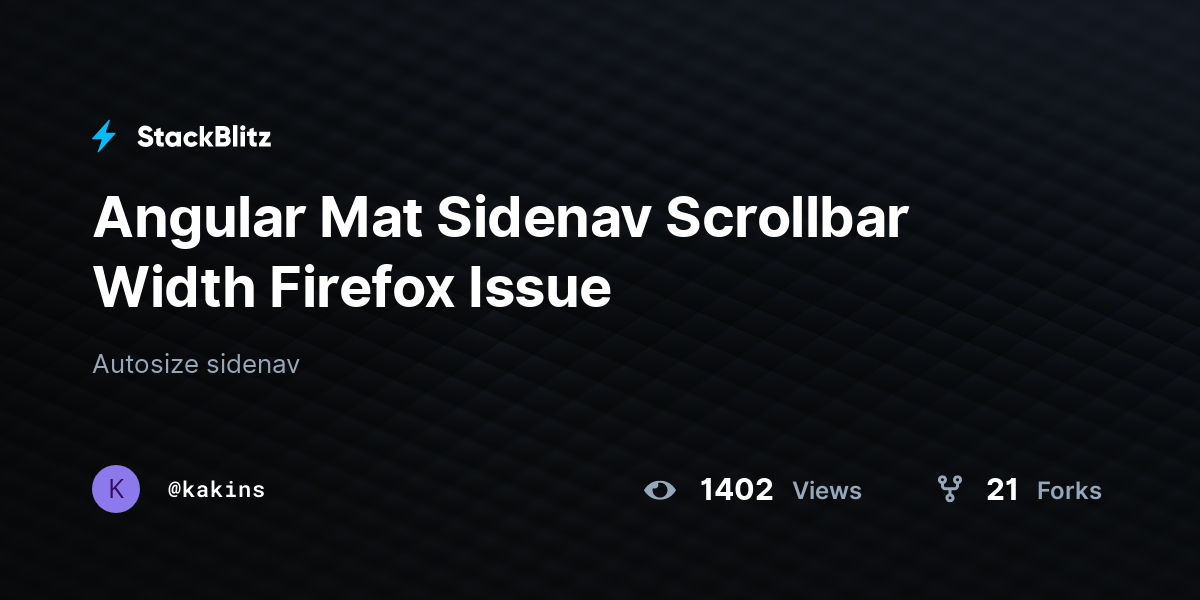Viewport: 1200px width, 600px height.
Task: Click the word Width in the title
Action: pos(174,289)
